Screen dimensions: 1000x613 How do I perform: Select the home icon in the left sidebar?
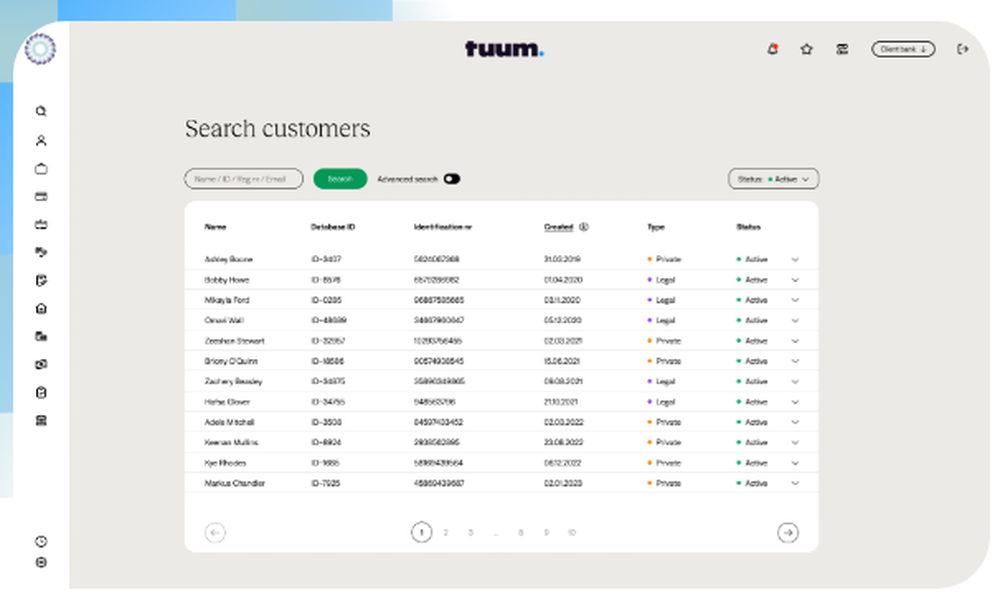click(40, 309)
